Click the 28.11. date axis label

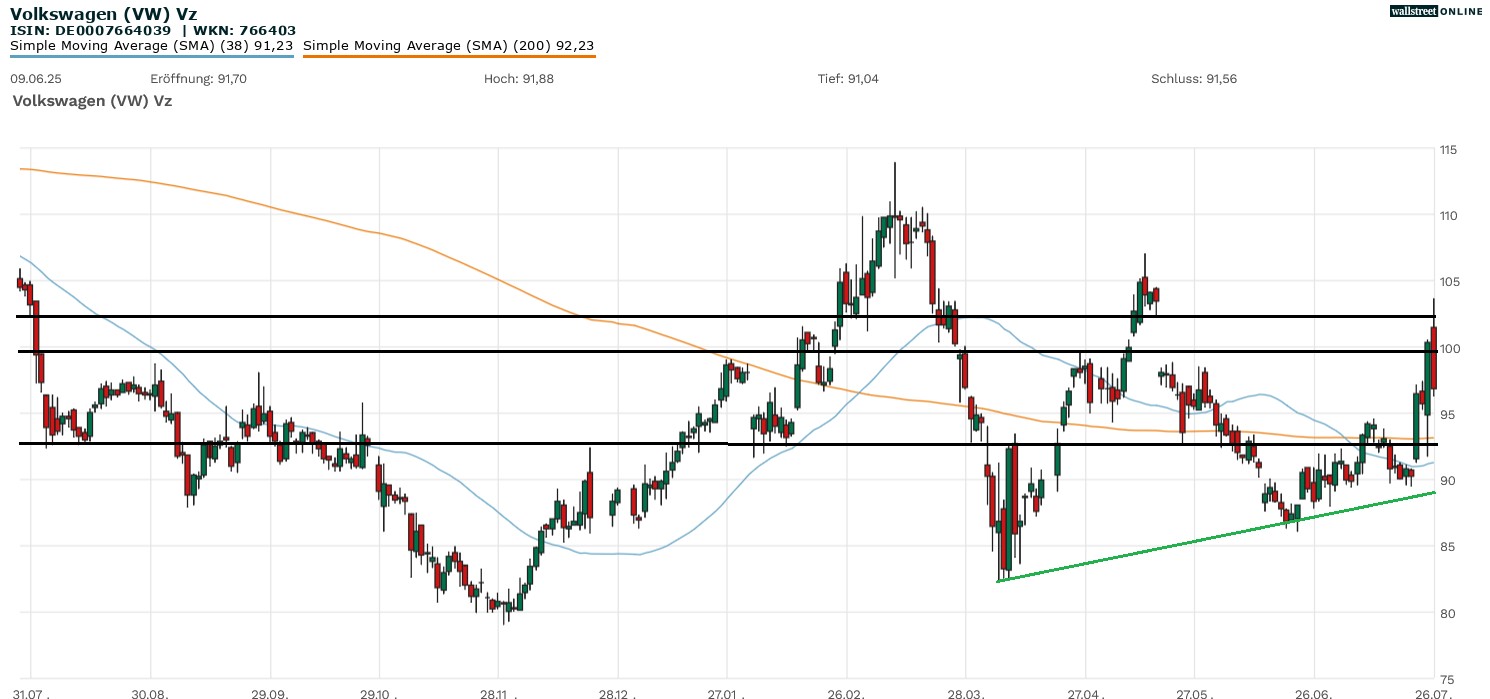(x=498, y=693)
